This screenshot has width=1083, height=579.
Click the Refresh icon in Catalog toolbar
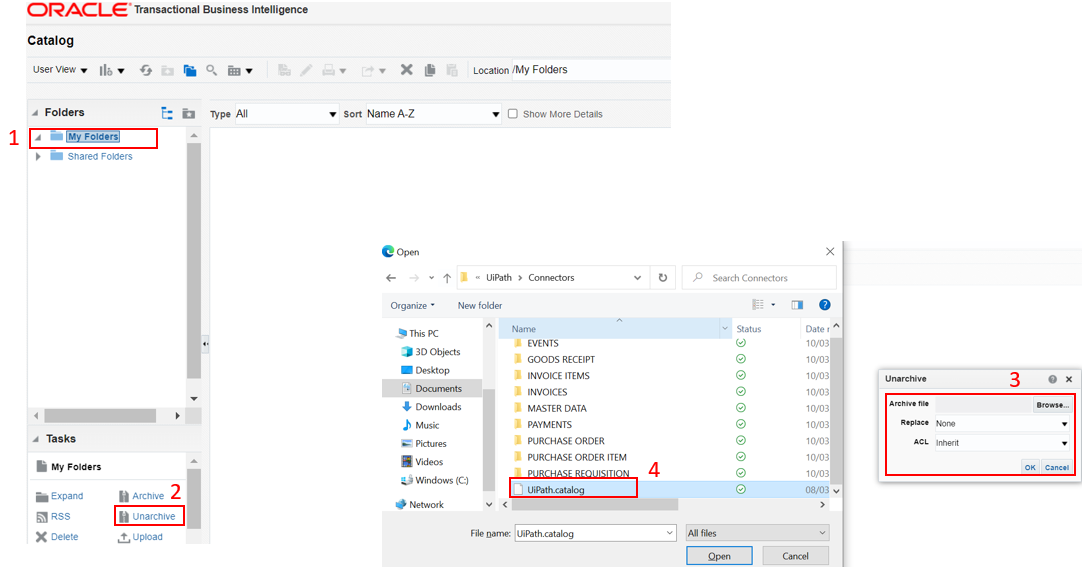tap(146, 70)
